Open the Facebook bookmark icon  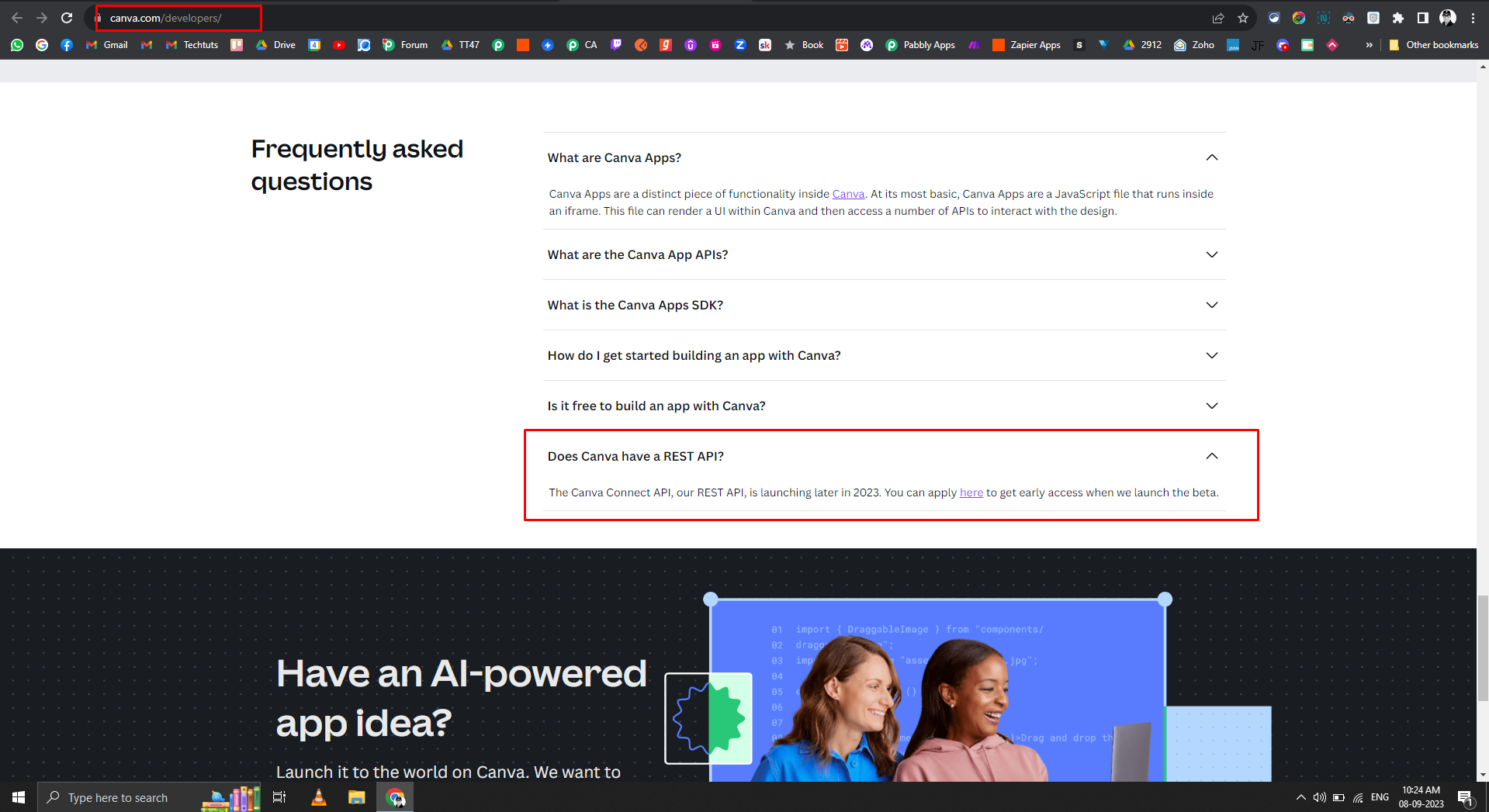67,45
